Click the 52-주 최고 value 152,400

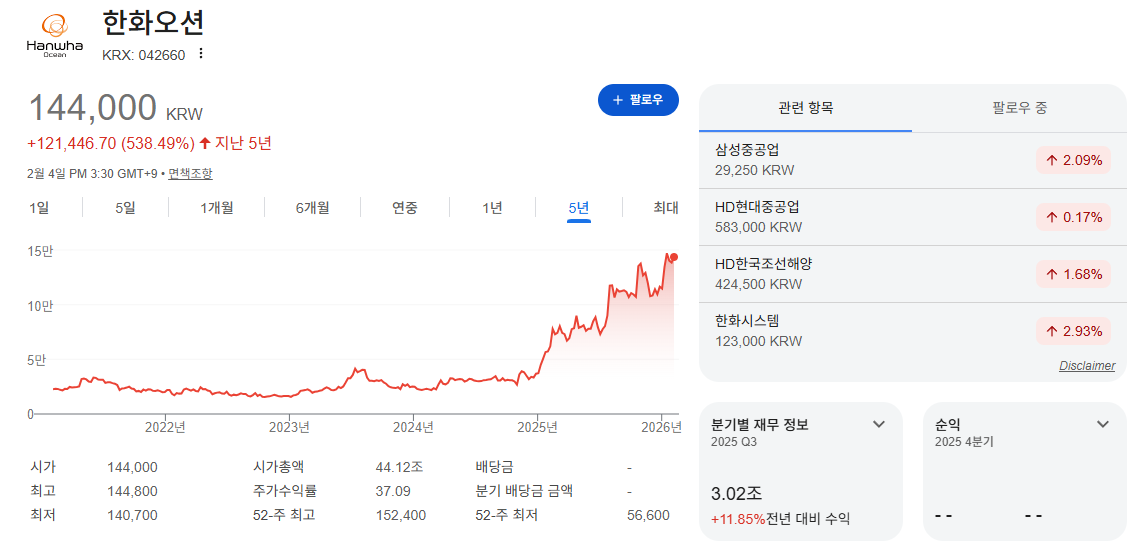(400, 516)
